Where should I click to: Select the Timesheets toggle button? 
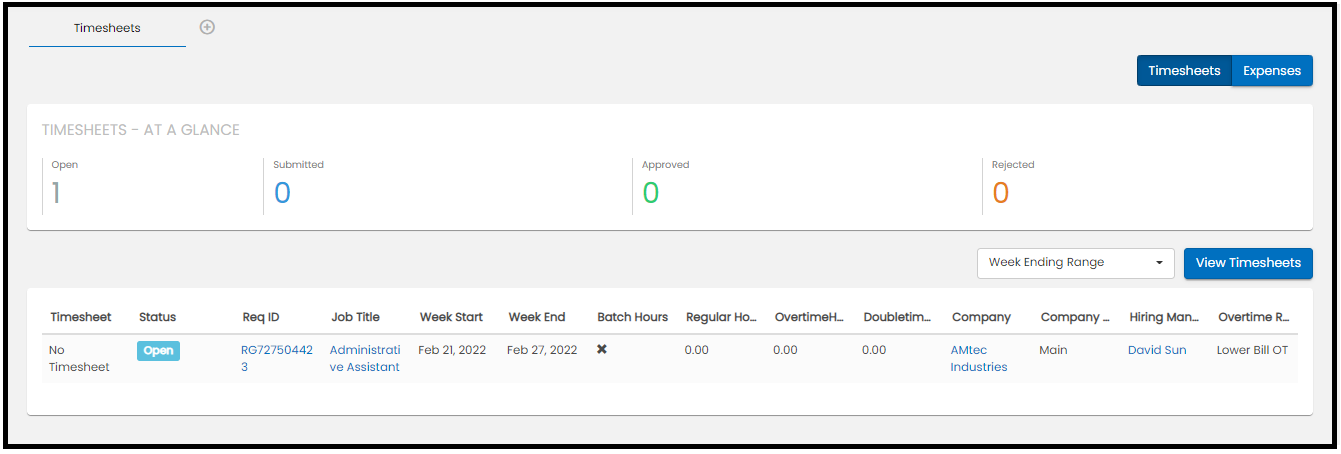click(1184, 71)
